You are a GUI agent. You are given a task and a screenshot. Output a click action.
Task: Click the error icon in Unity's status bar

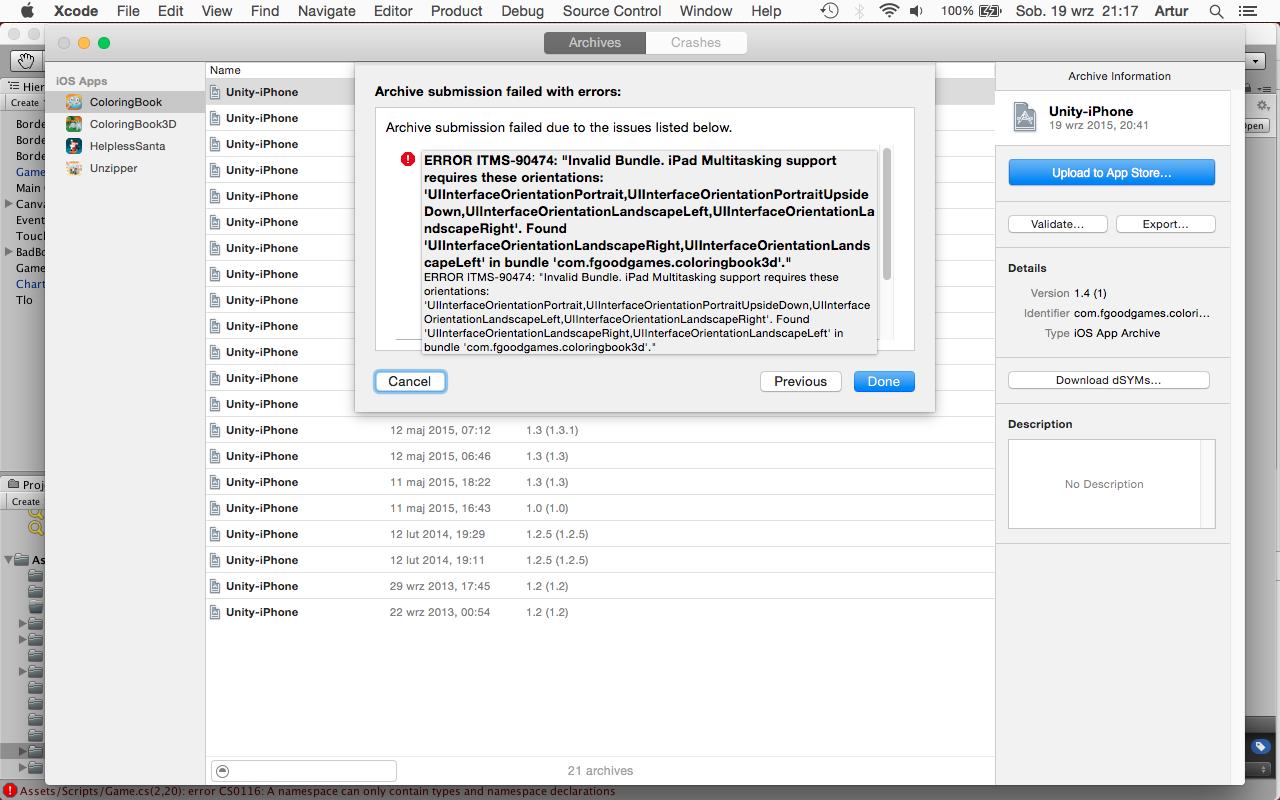(x=10, y=790)
